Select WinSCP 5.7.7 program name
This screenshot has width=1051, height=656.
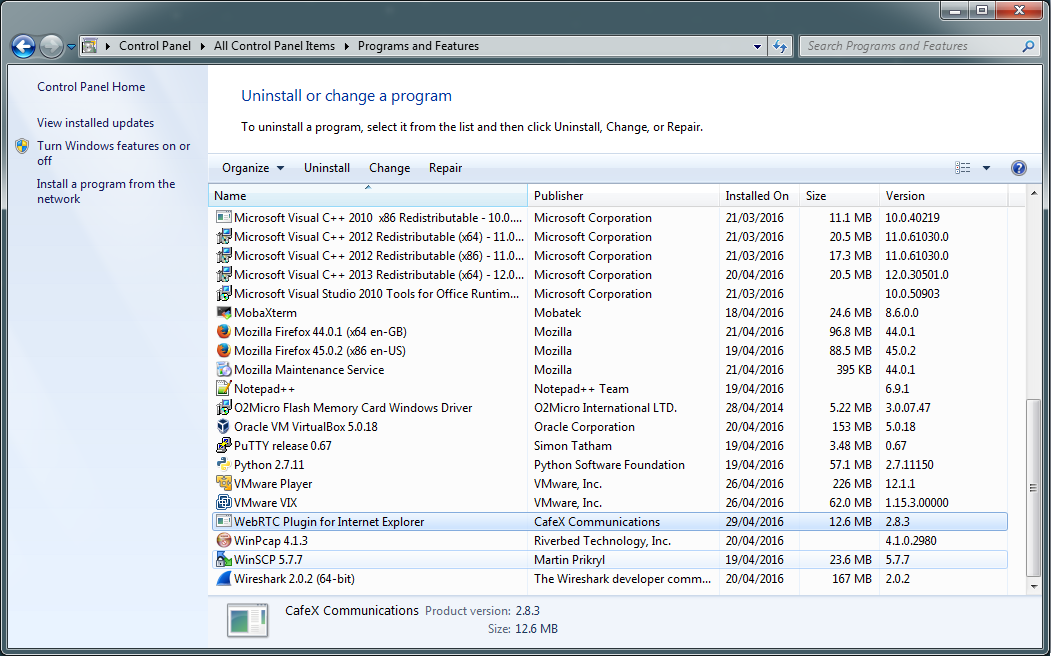[x=268, y=560]
